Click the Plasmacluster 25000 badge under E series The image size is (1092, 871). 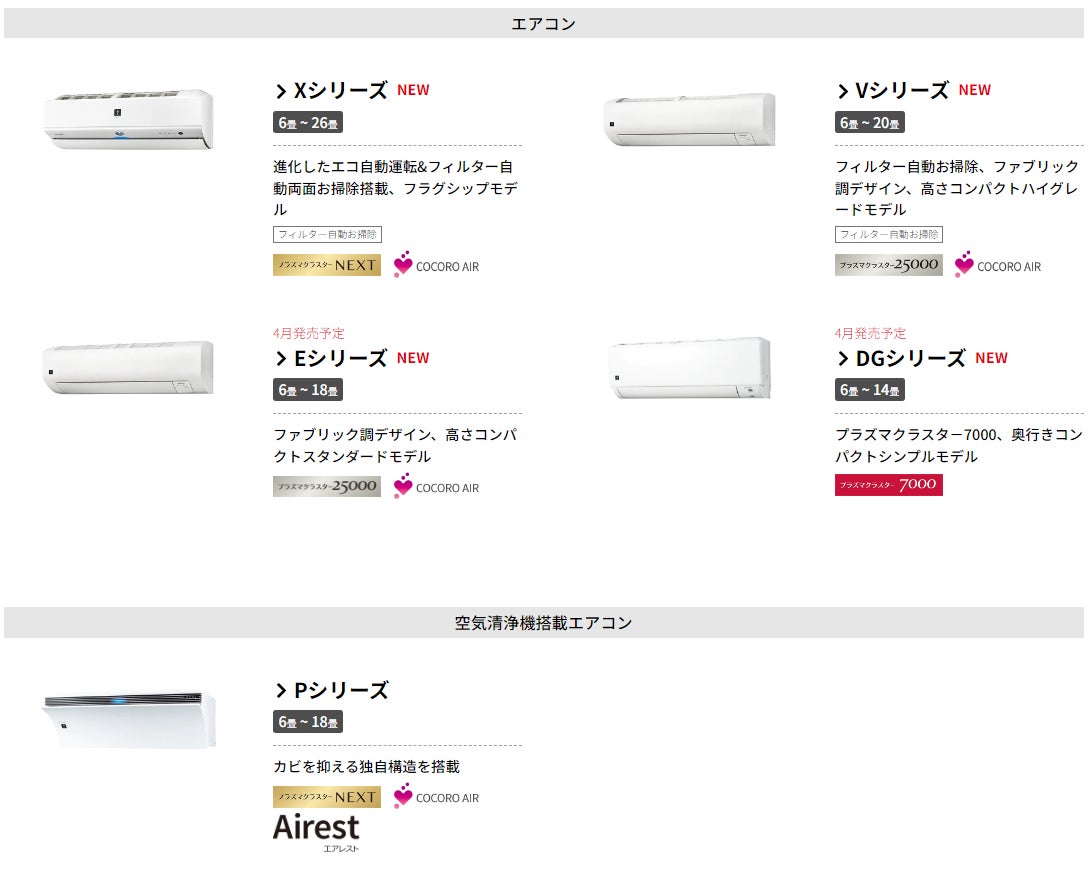pyautogui.click(x=327, y=487)
